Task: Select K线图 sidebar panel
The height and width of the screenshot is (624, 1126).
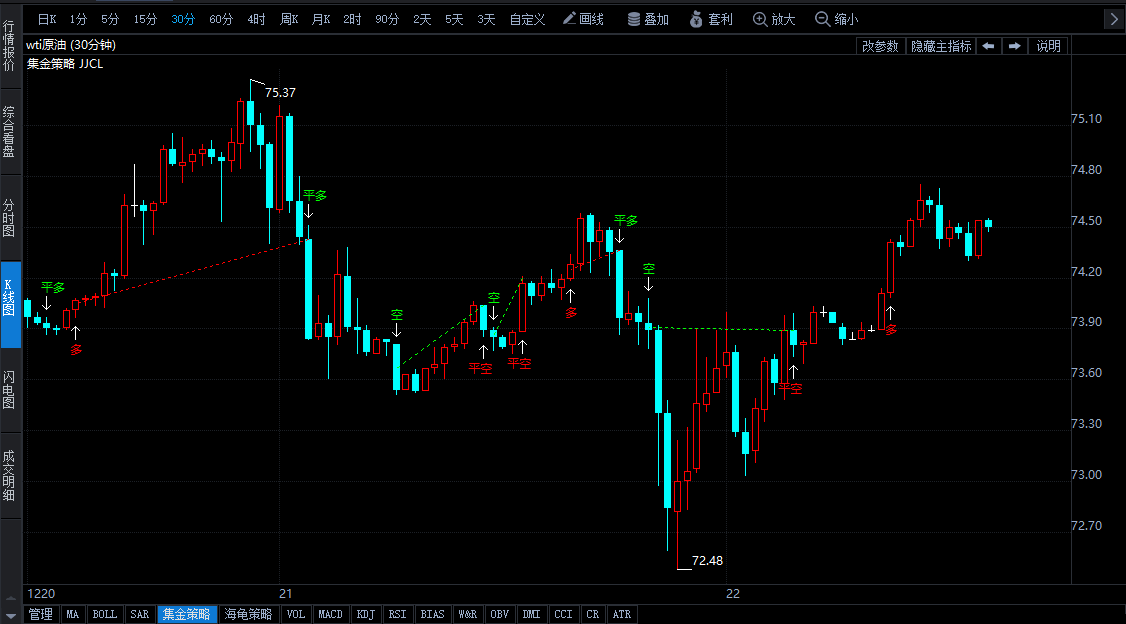Action: tap(9, 304)
